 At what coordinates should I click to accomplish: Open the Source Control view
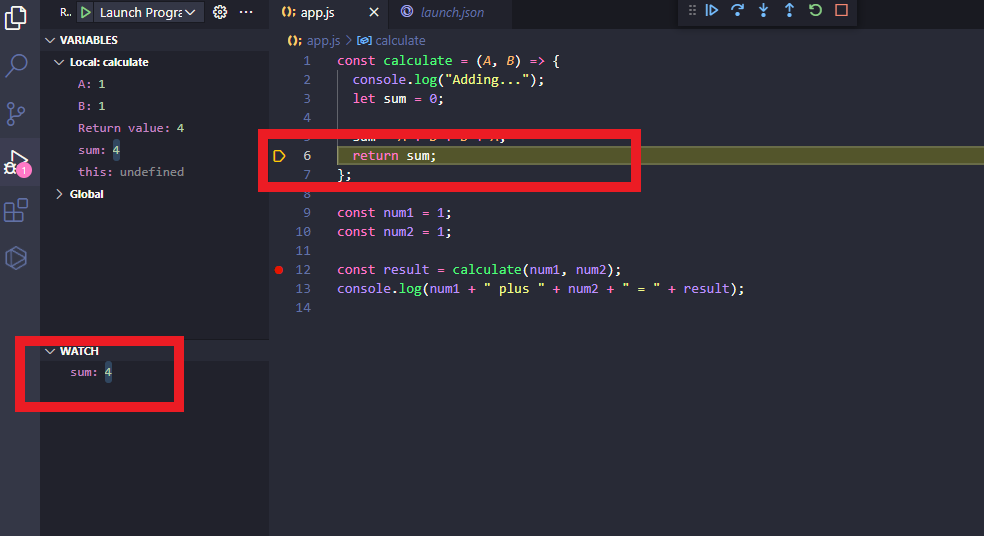point(17,114)
